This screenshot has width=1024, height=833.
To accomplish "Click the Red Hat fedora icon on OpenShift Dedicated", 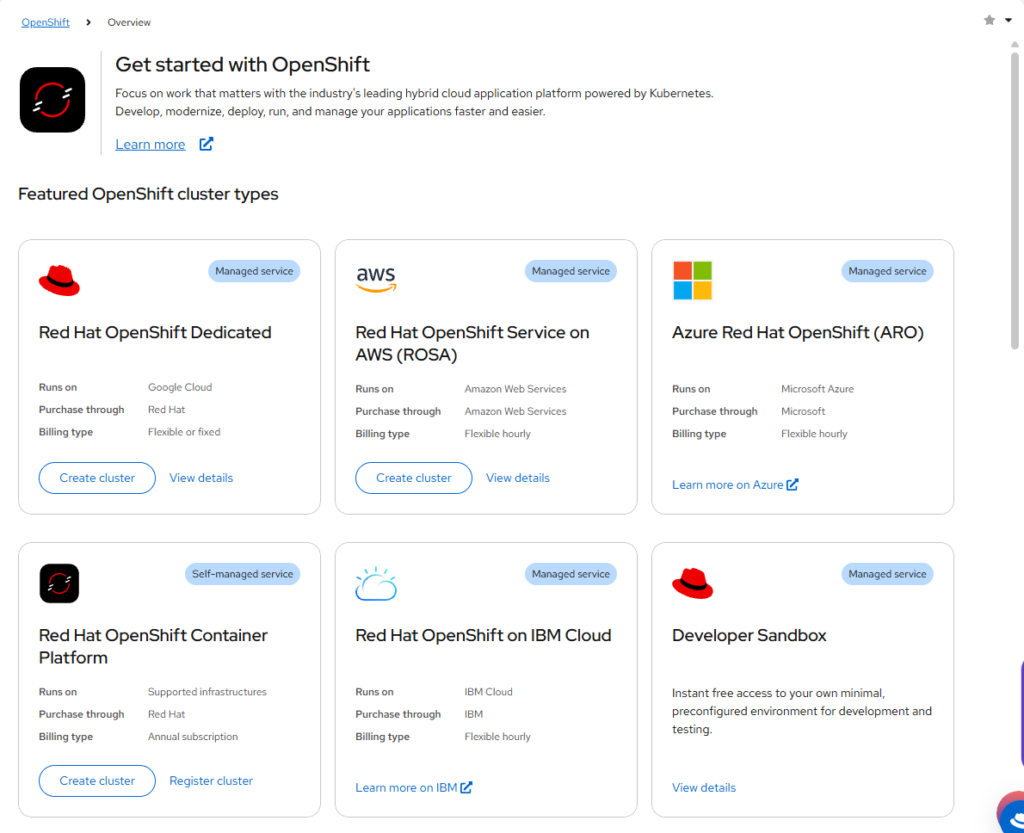I will click(x=59, y=280).
